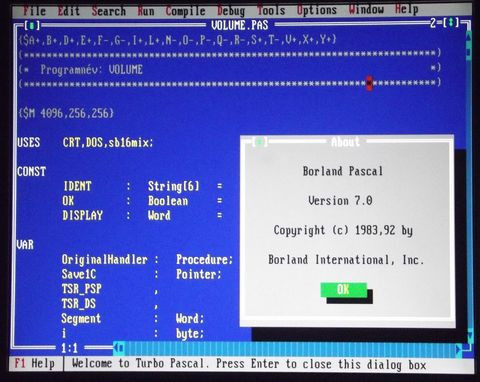Click 'Version 7.0' in About dialog
The width and height of the screenshot is (480, 382).
(340, 201)
